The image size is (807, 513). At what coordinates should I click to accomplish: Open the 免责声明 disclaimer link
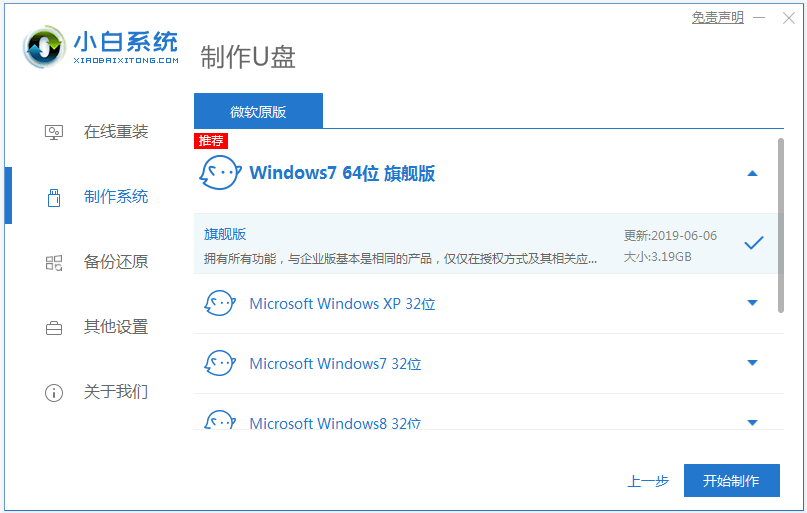717,18
